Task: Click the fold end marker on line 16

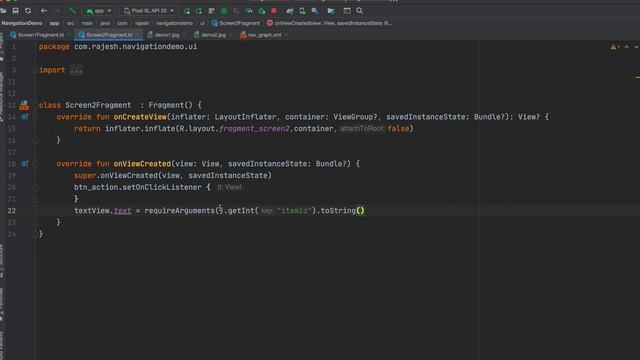Action: tap(36, 141)
